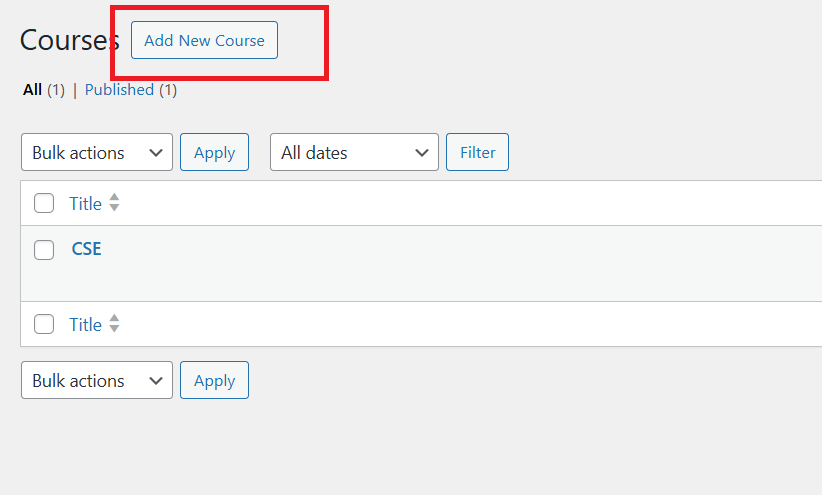Sort by the top Title column header

click(86, 204)
